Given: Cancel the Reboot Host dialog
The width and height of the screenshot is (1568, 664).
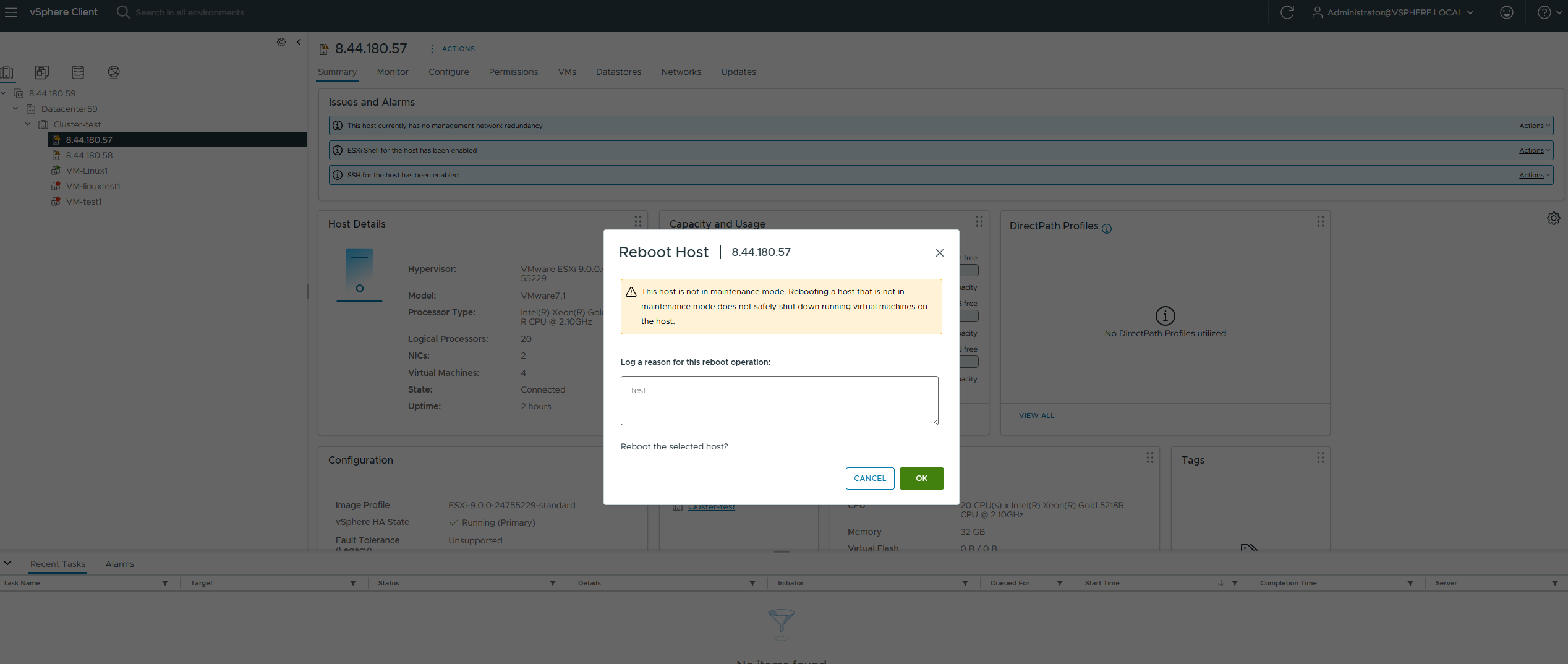Looking at the screenshot, I should point(870,479).
